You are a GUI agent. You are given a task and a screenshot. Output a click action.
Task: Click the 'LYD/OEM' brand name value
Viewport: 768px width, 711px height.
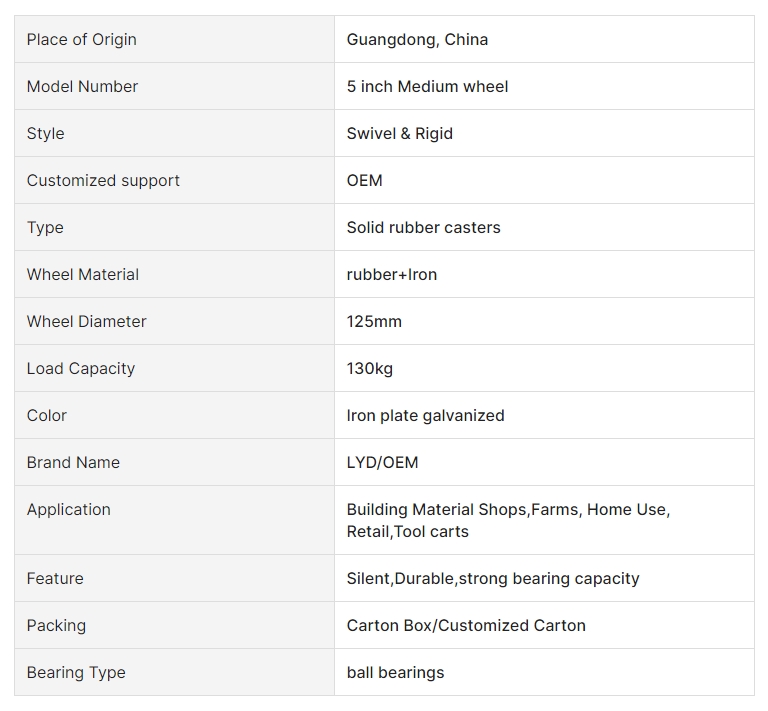coord(383,462)
